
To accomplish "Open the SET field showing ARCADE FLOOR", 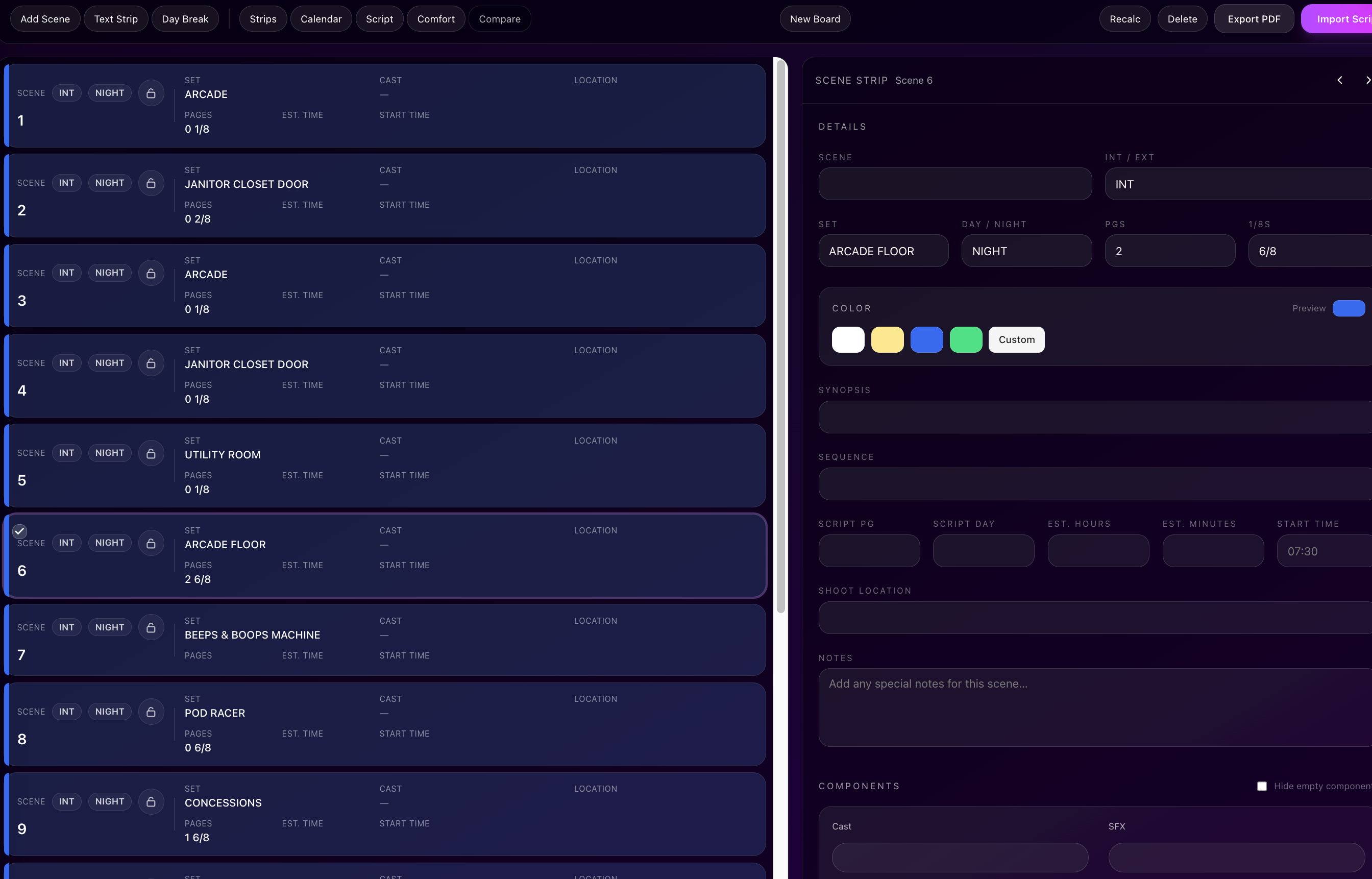I will [884, 251].
